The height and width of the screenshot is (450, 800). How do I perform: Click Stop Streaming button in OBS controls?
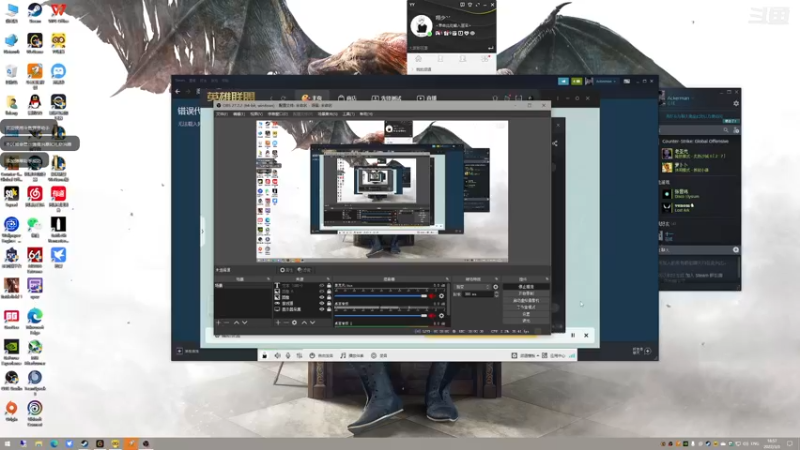pyautogui.click(x=526, y=287)
